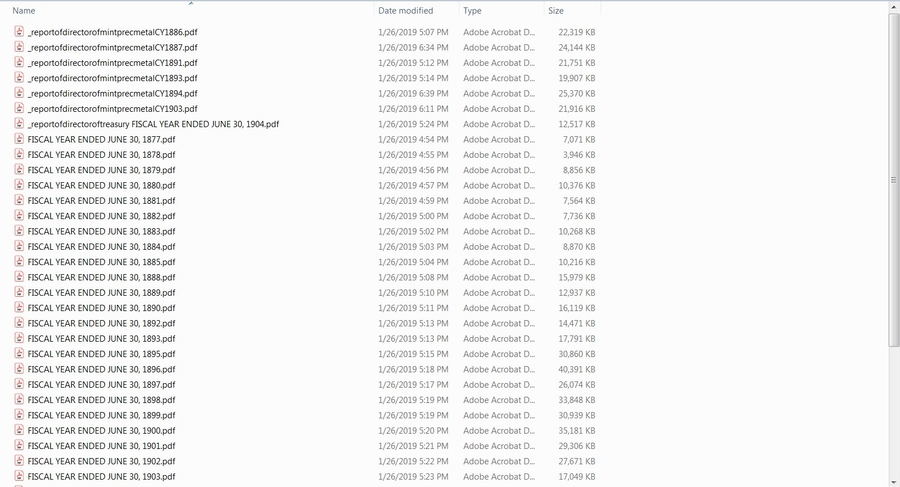The image size is (900, 487).
Task: Click PDF icon of _reportofdirectorofmintprecmetalCY1886.pdf
Action: pos(19,32)
